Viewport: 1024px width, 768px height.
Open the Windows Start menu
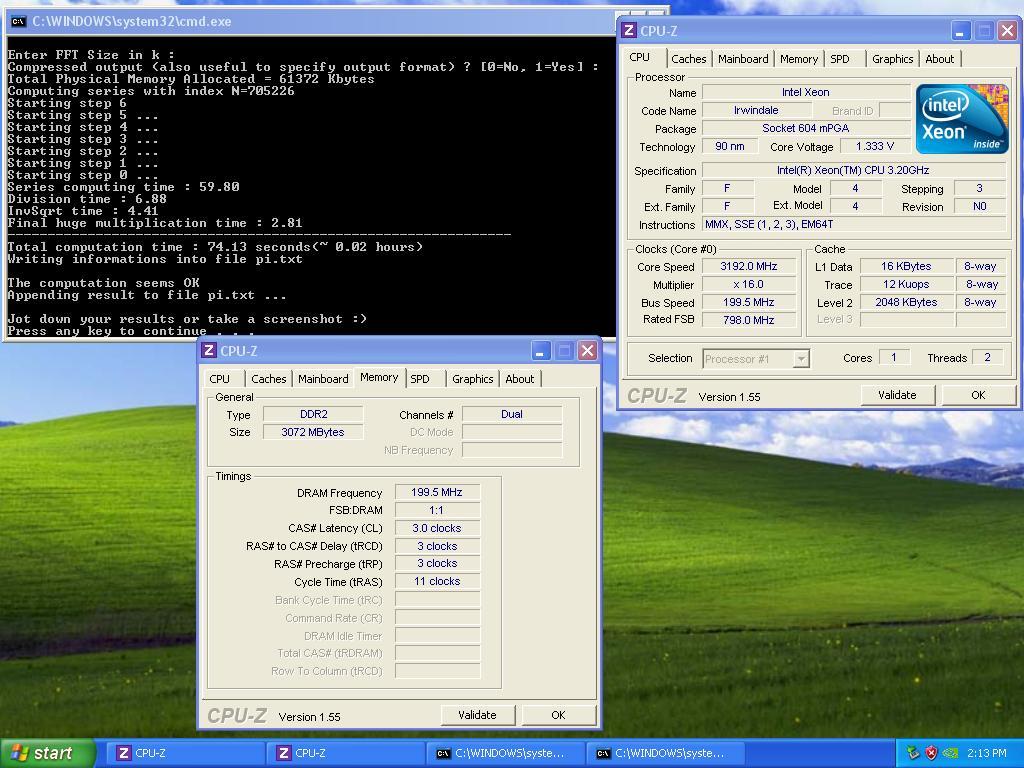[48, 753]
